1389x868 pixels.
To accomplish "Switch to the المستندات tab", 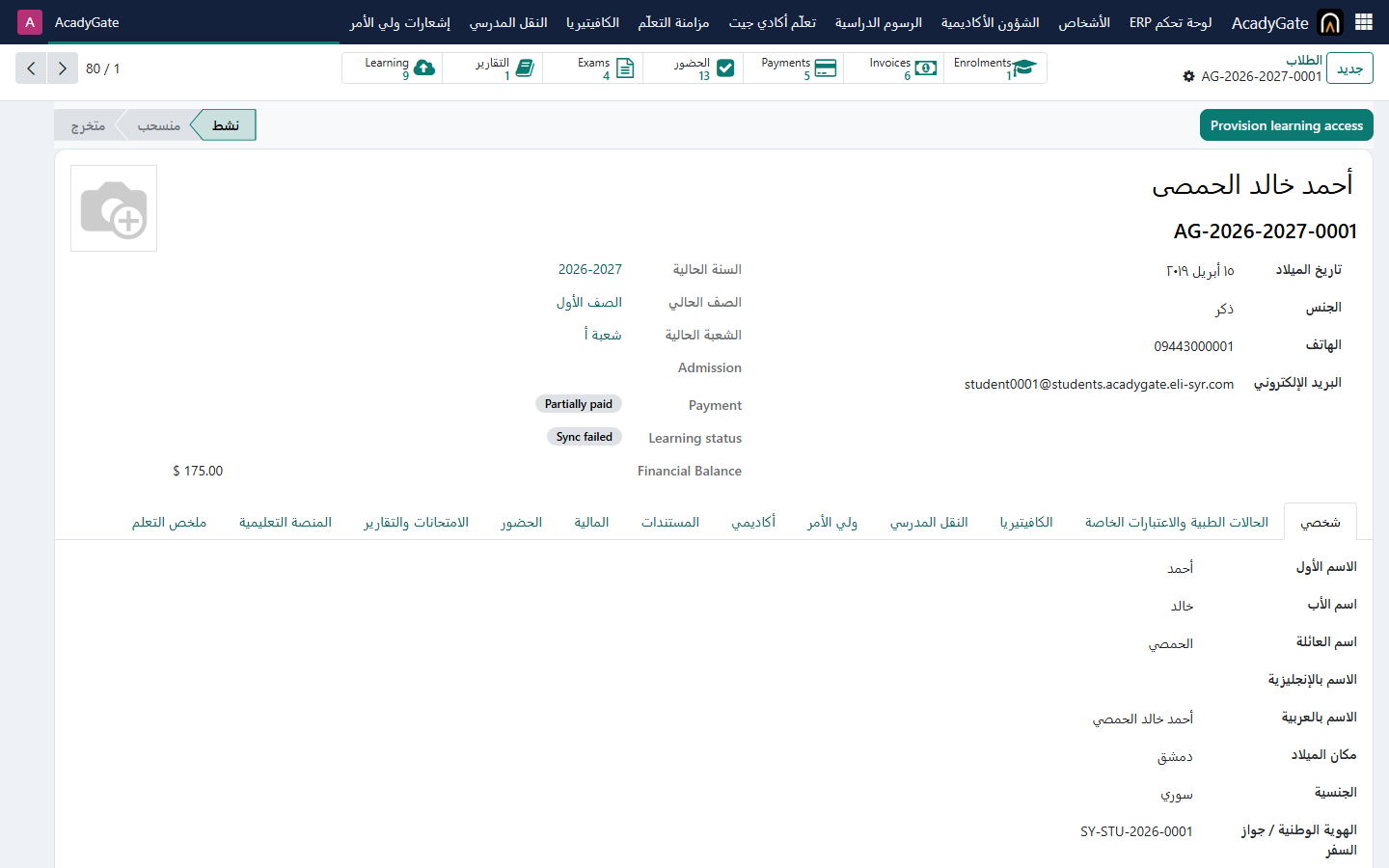I will (x=670, y=522).
